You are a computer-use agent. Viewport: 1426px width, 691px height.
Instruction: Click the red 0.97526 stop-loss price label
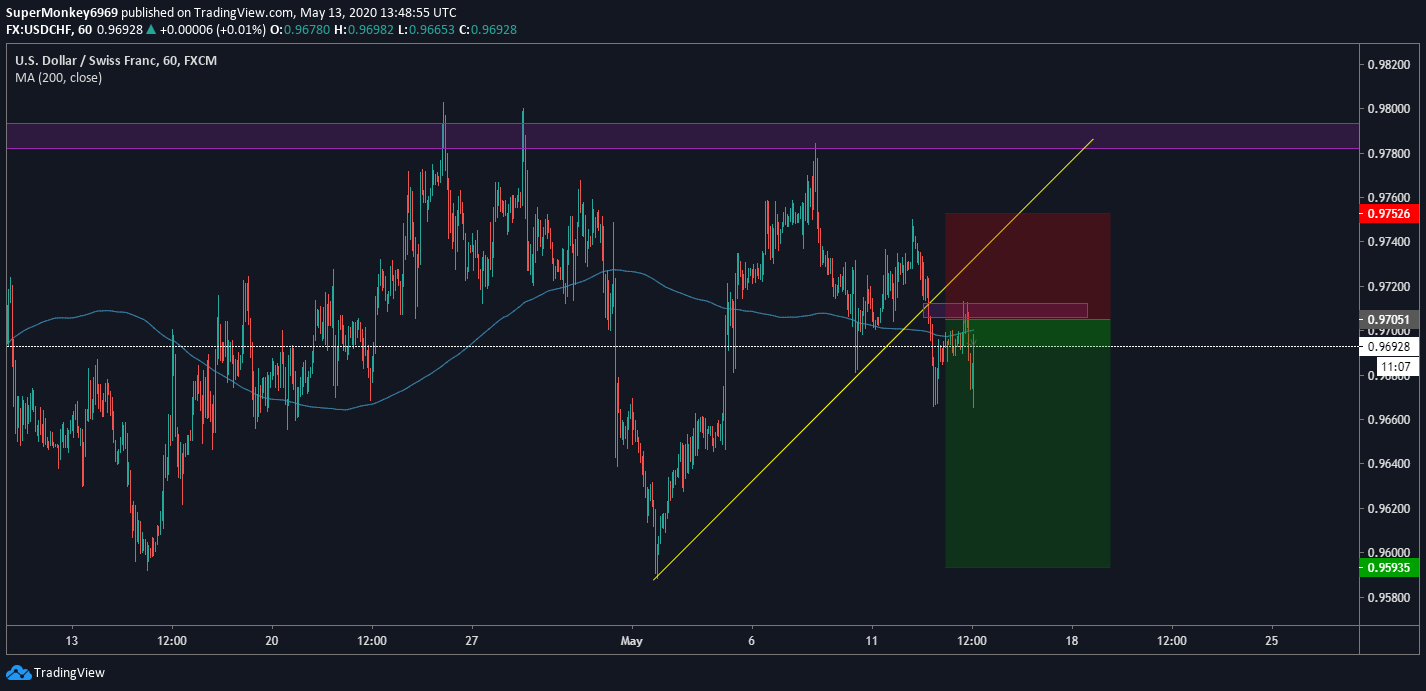pos(1389,213)
